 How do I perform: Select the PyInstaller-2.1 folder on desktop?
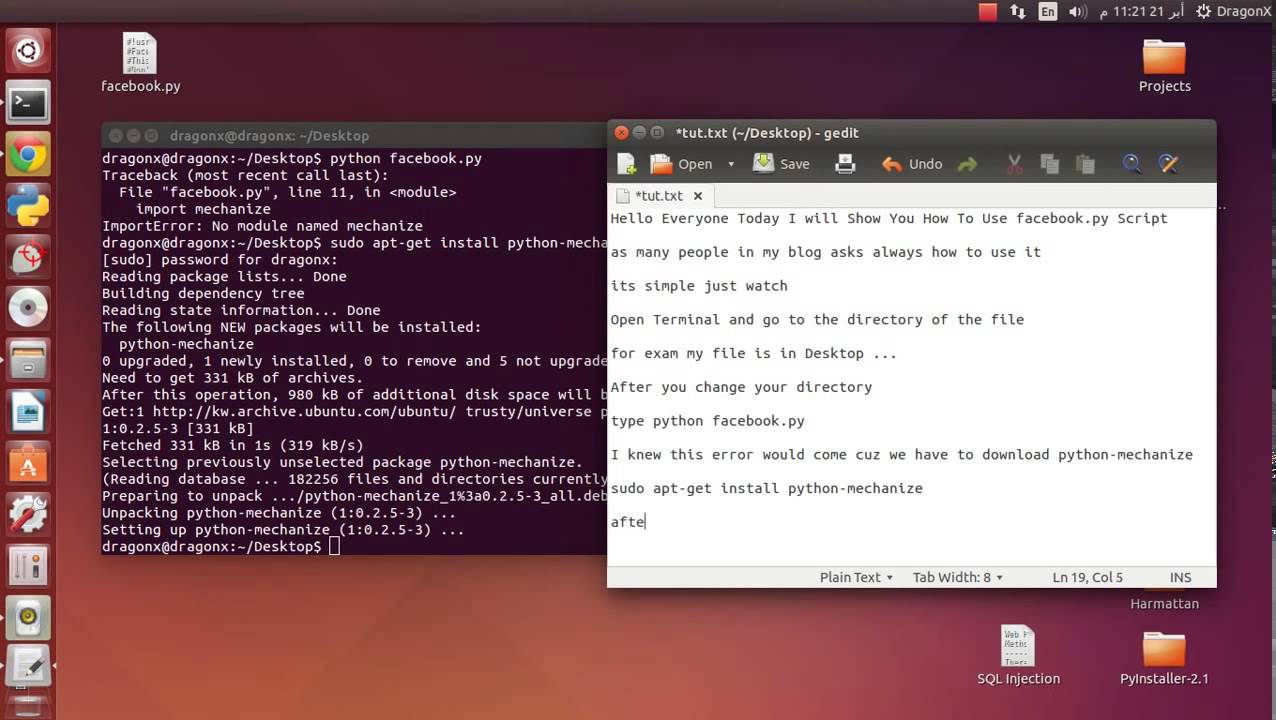(x=1164, y=658)
